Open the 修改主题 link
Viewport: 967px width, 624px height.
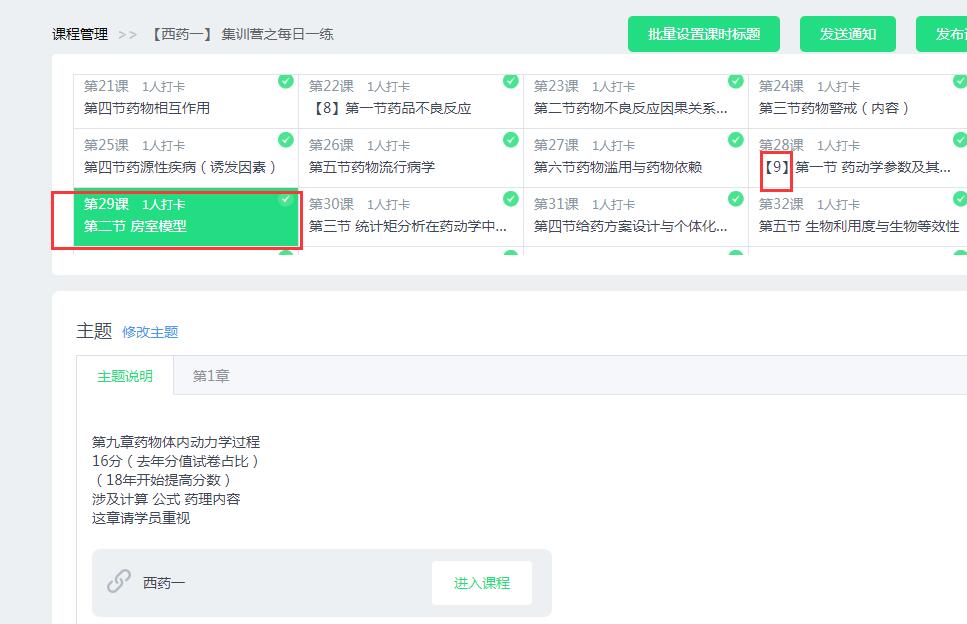[150, 332]
